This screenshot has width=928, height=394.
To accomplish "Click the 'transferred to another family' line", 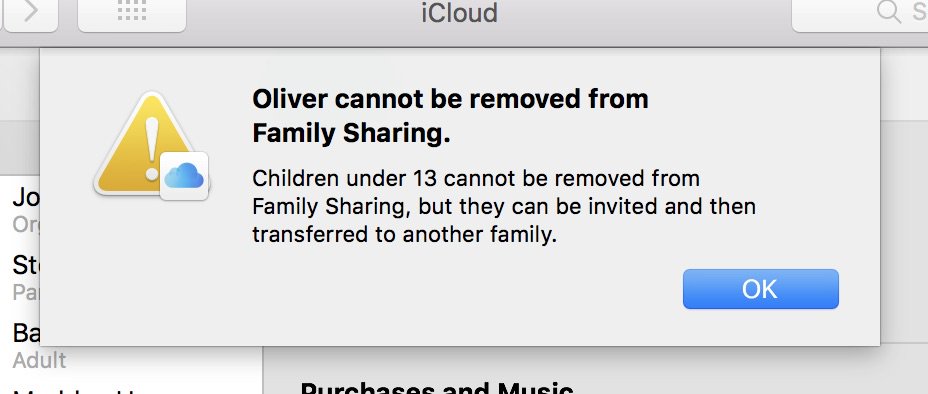I will [x=405, y=235].
